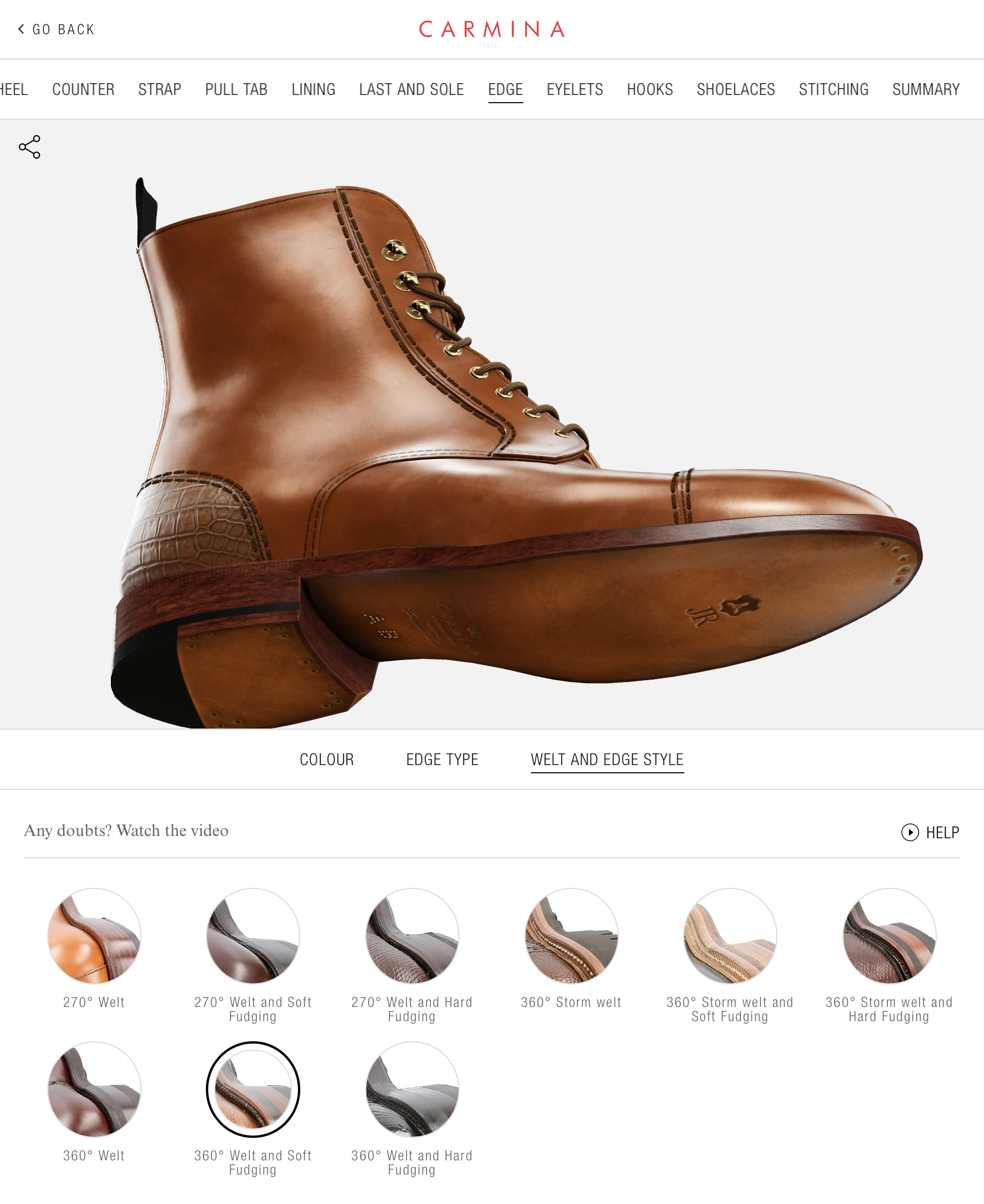This screenshot has width=984, height=1204.
Task: Click the '360° Storm welt' label text
Action: tap(571, 1002)
